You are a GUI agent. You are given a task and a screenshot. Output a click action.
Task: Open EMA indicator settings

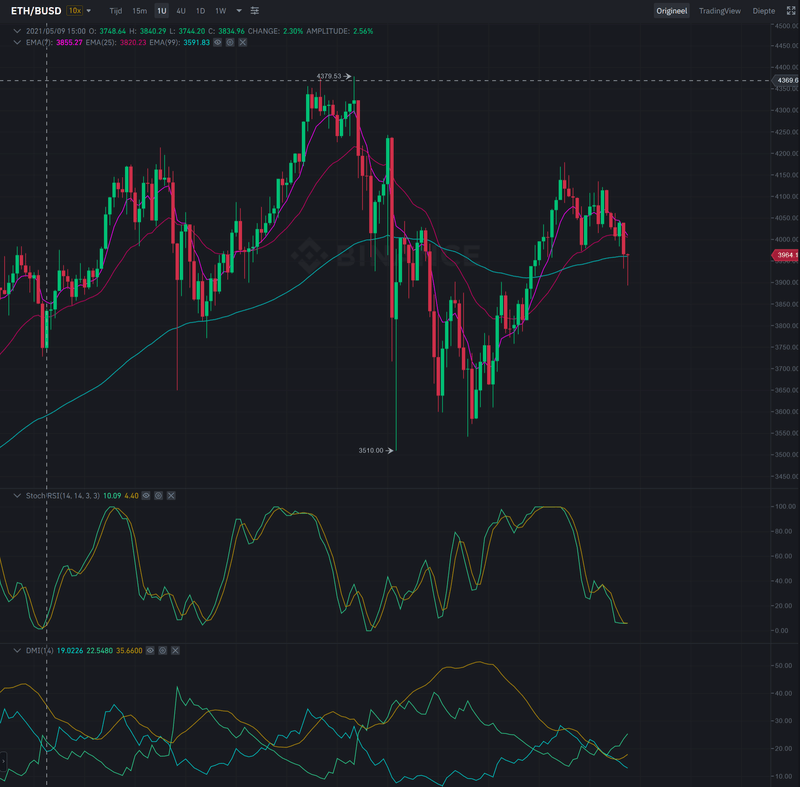coord(230,43)
